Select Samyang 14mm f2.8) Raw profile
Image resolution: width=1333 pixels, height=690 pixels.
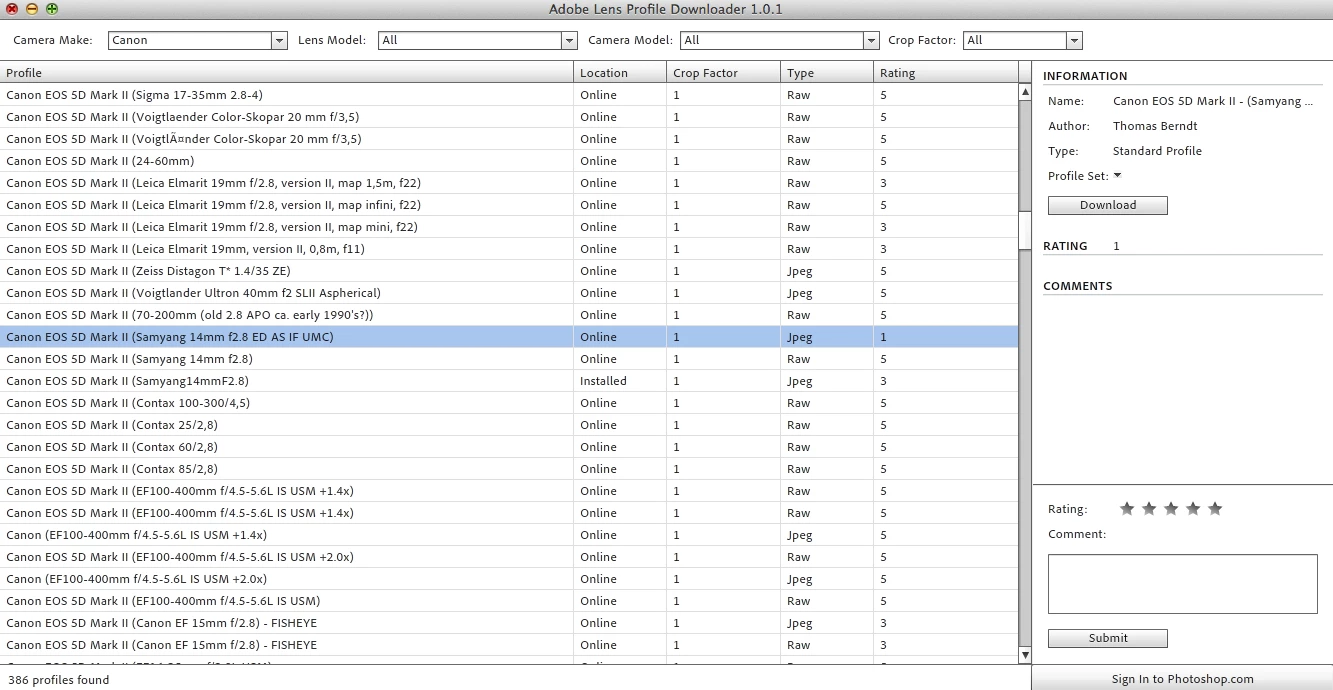tap(509, 359)
